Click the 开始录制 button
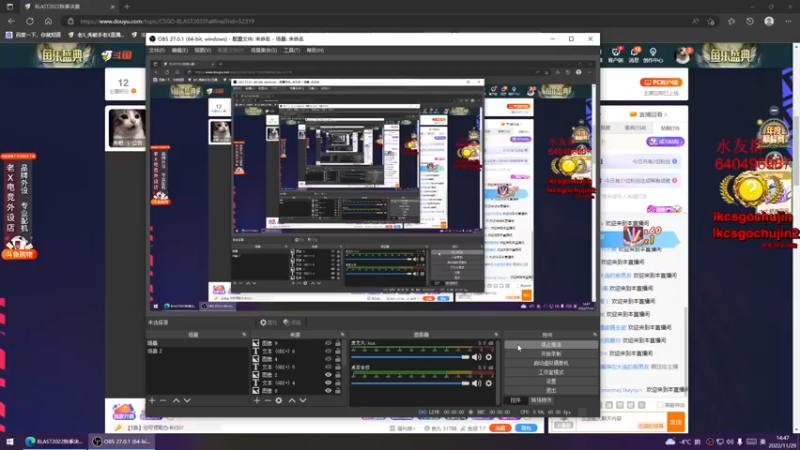 (x=551, y=354)
